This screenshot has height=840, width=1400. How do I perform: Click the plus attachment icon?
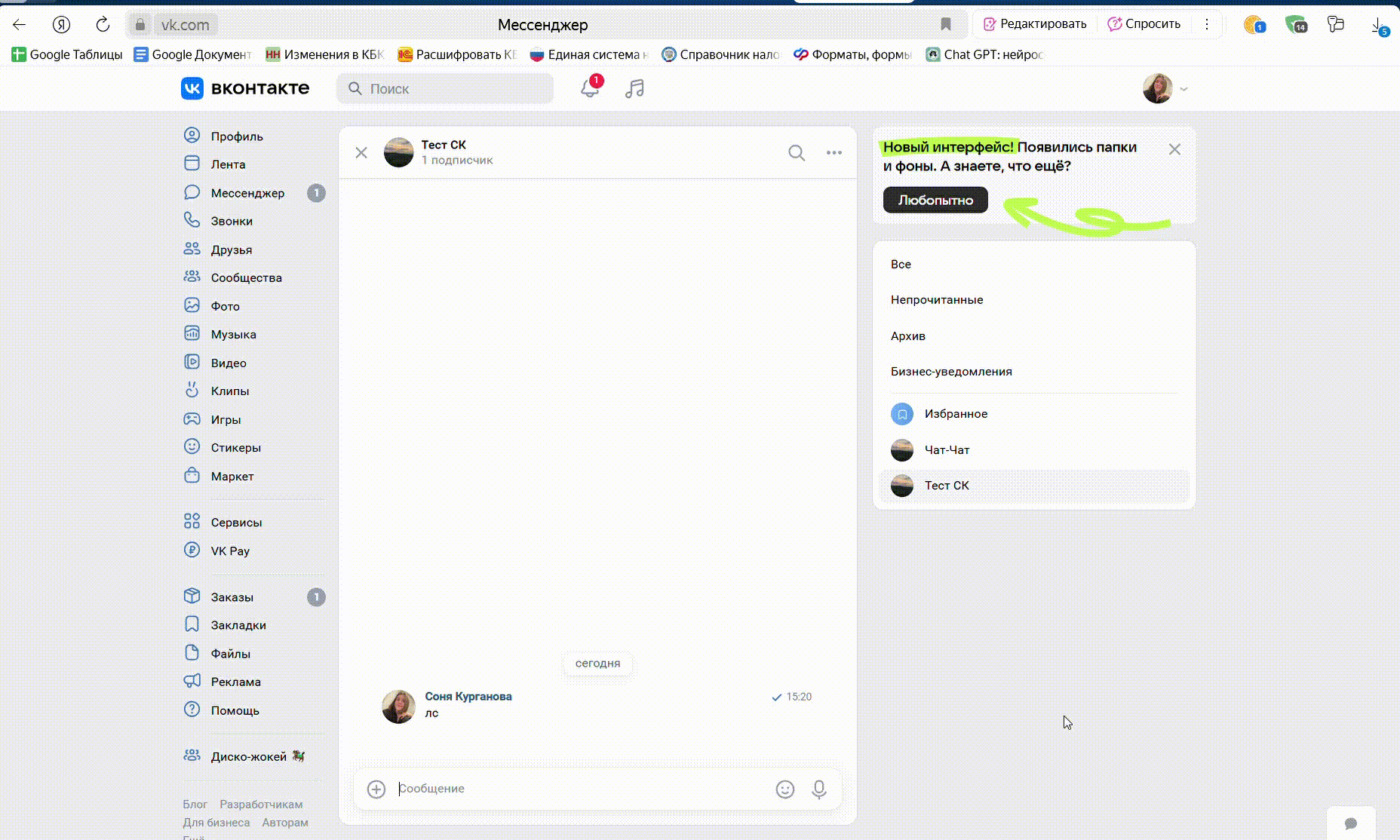376,789
